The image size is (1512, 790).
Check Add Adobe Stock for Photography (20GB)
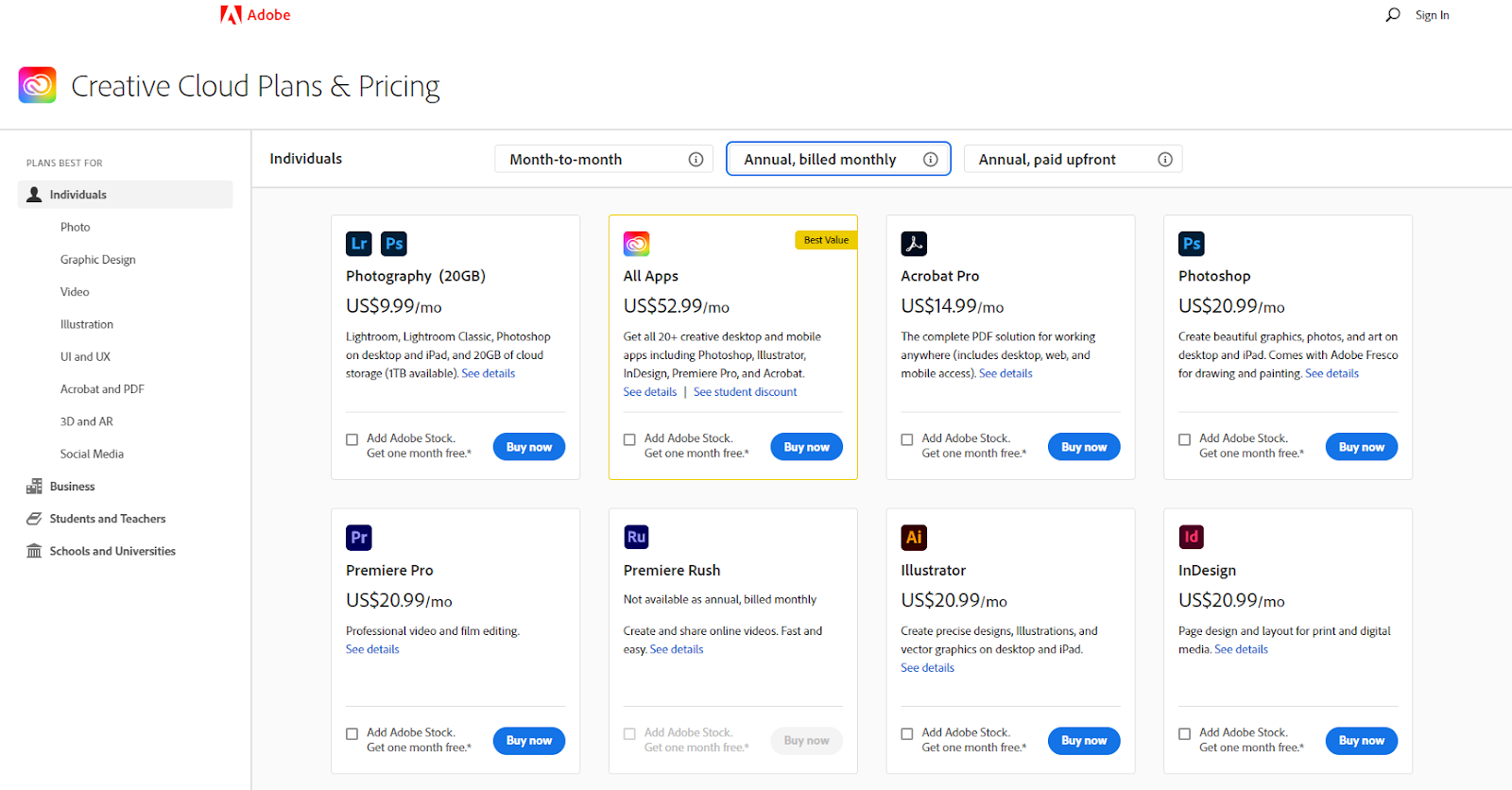pos(352,439)
